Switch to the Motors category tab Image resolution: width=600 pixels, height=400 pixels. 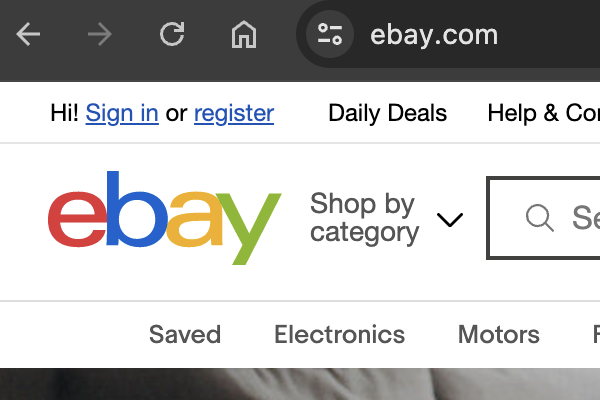tap(499, 334)
